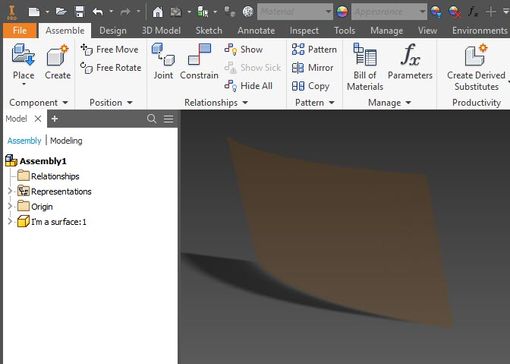This screenshot has width=510, height=364.
Task: Click Show relationships
Action: coord(244,49)
